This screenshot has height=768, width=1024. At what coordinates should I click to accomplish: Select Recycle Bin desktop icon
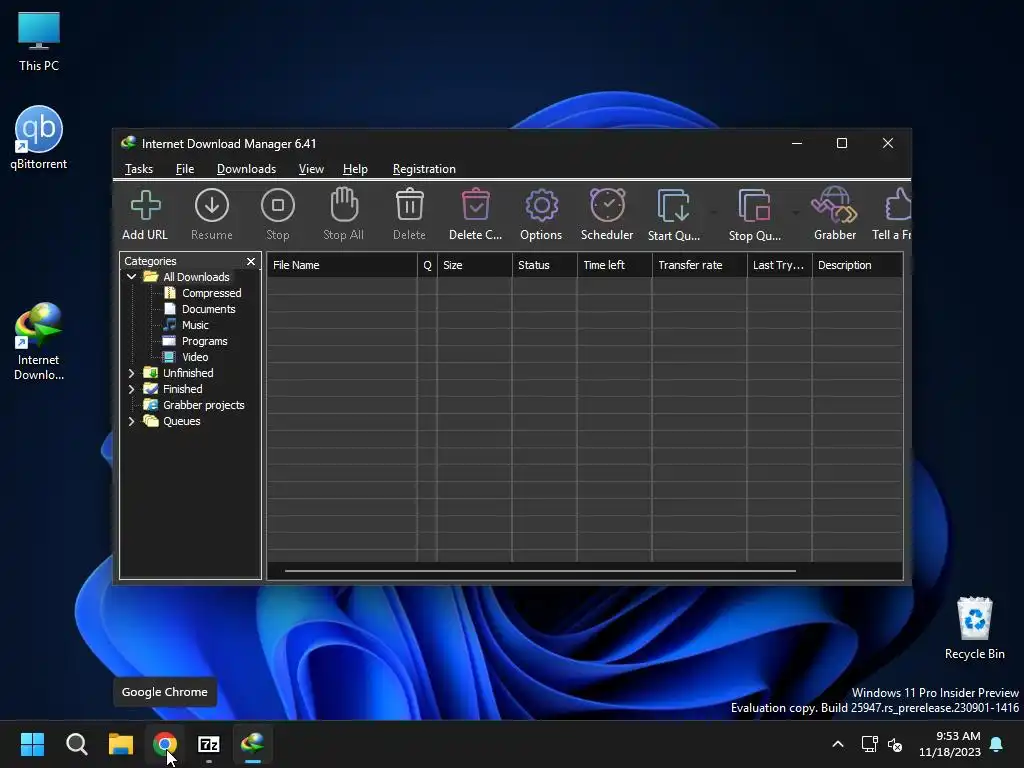coord(974,628)
